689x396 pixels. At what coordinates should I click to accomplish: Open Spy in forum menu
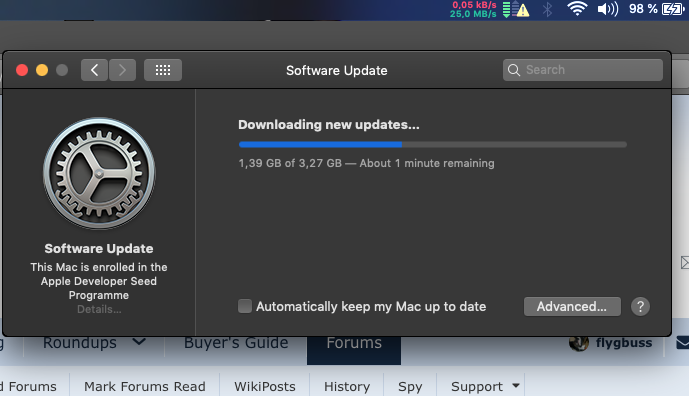click(410, 386)
